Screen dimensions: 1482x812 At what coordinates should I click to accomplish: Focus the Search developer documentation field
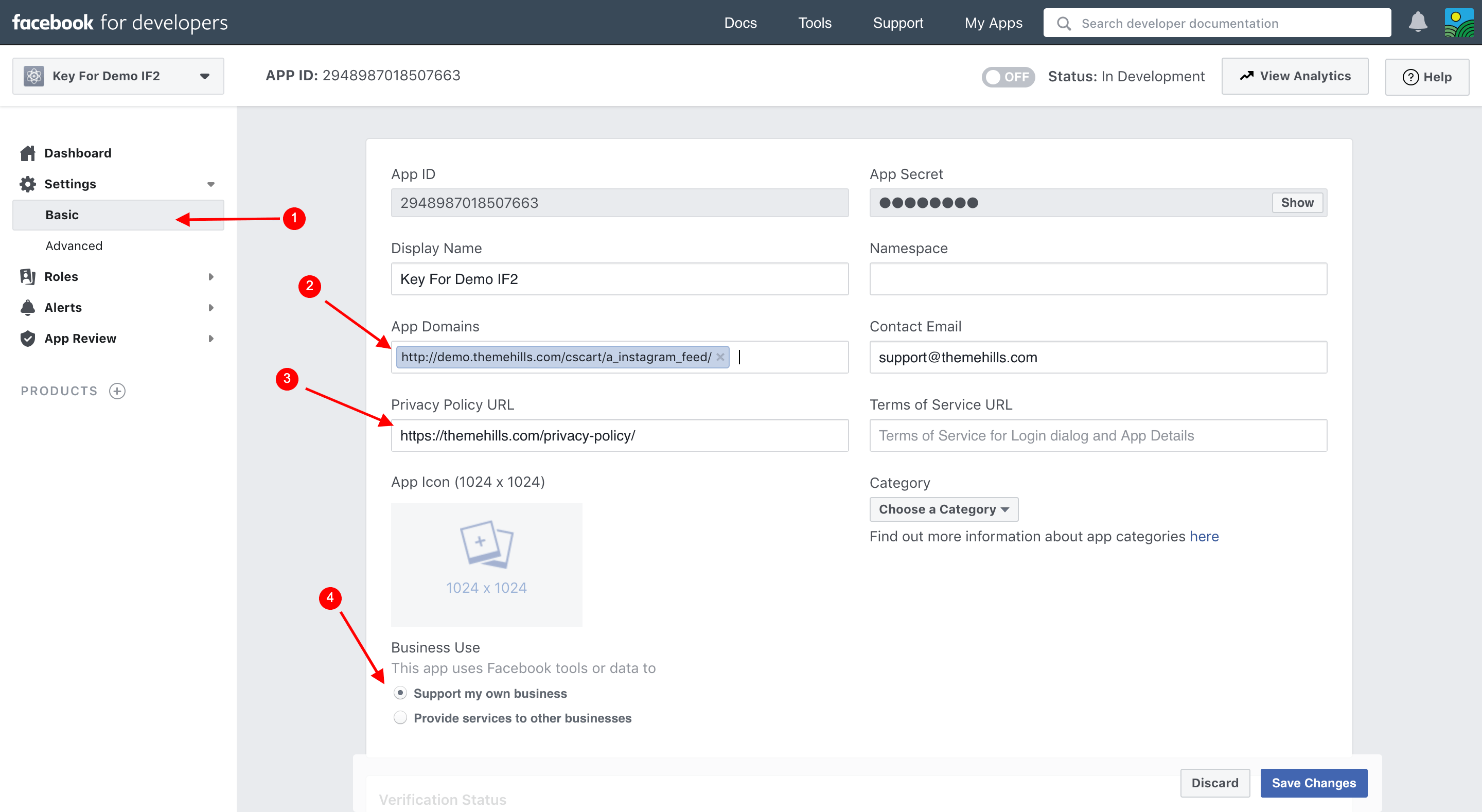pyautogui.click(x=1218, y=23)
